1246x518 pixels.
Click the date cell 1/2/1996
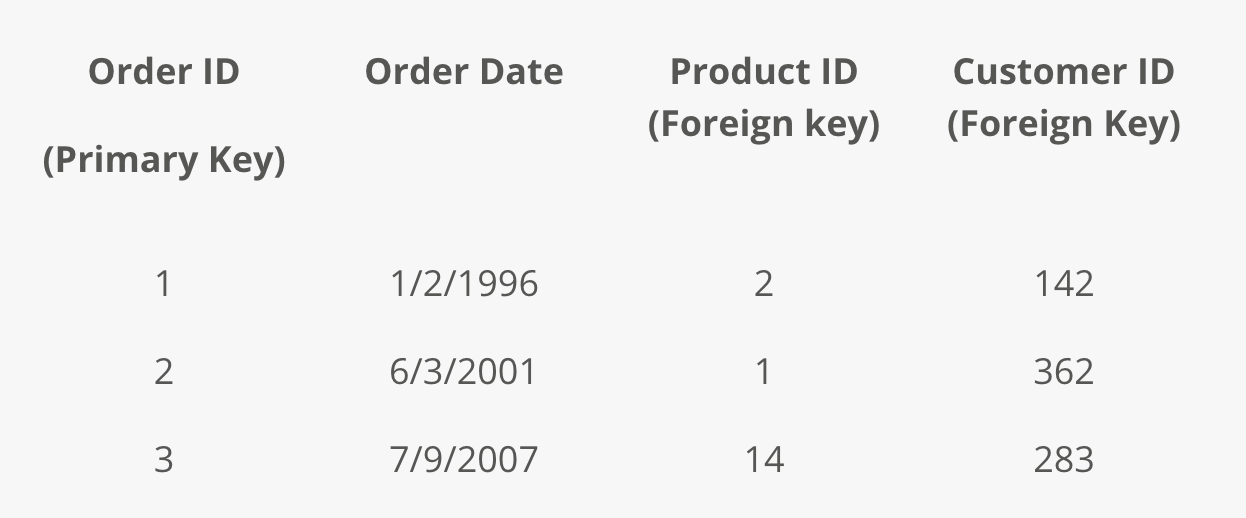[464, 285]
